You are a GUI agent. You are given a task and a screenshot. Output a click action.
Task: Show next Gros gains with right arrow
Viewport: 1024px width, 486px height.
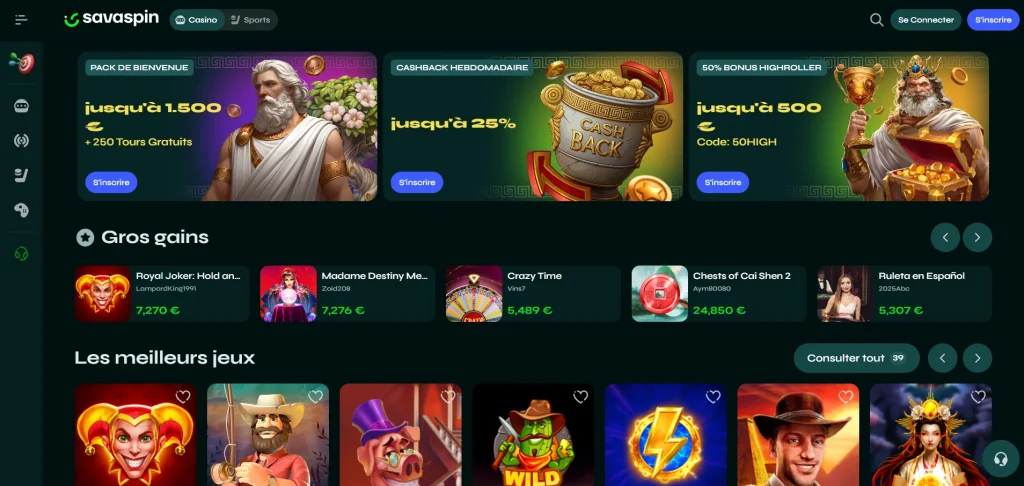coord(977,237)
